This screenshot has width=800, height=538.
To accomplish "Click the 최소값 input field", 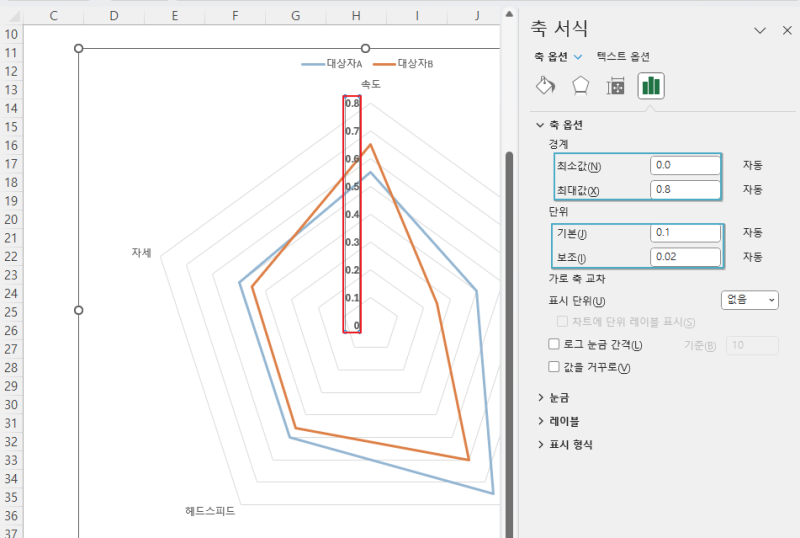I will (685, 165).
